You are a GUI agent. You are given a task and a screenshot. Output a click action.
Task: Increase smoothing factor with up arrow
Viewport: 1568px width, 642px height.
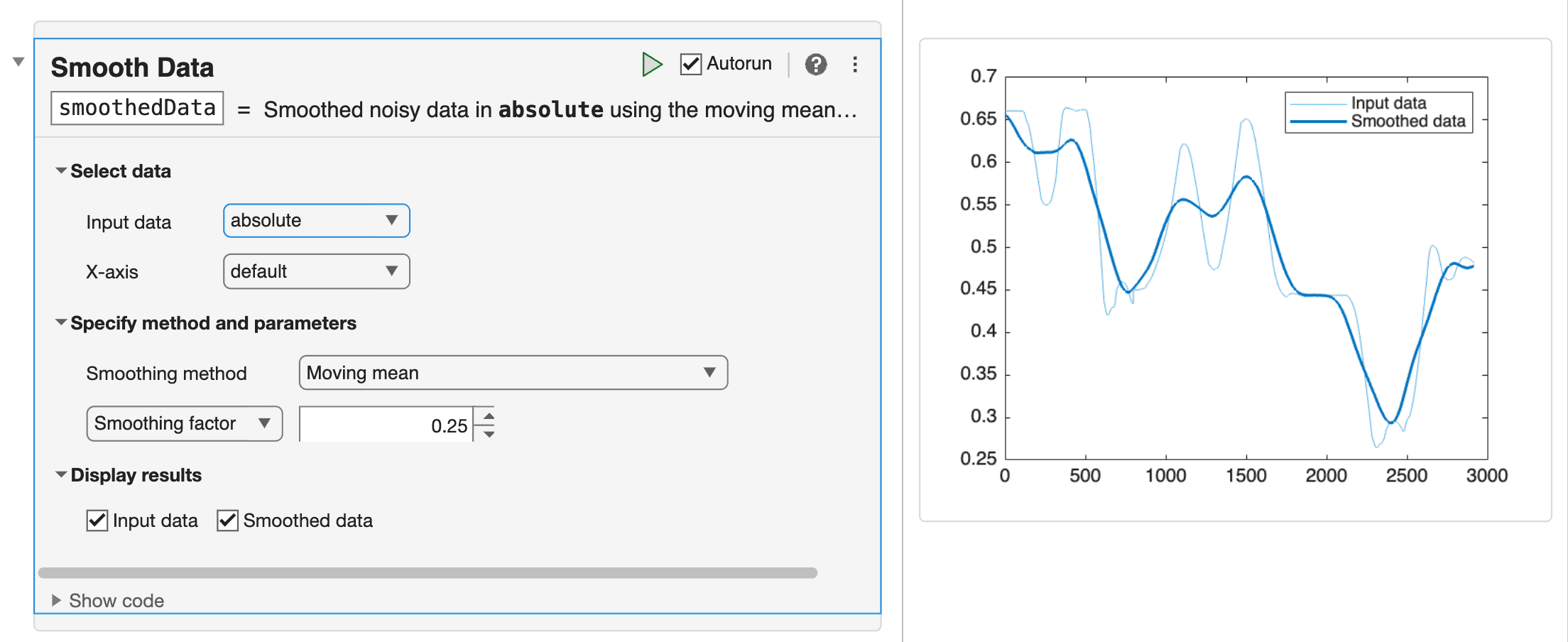pos(489,416)
